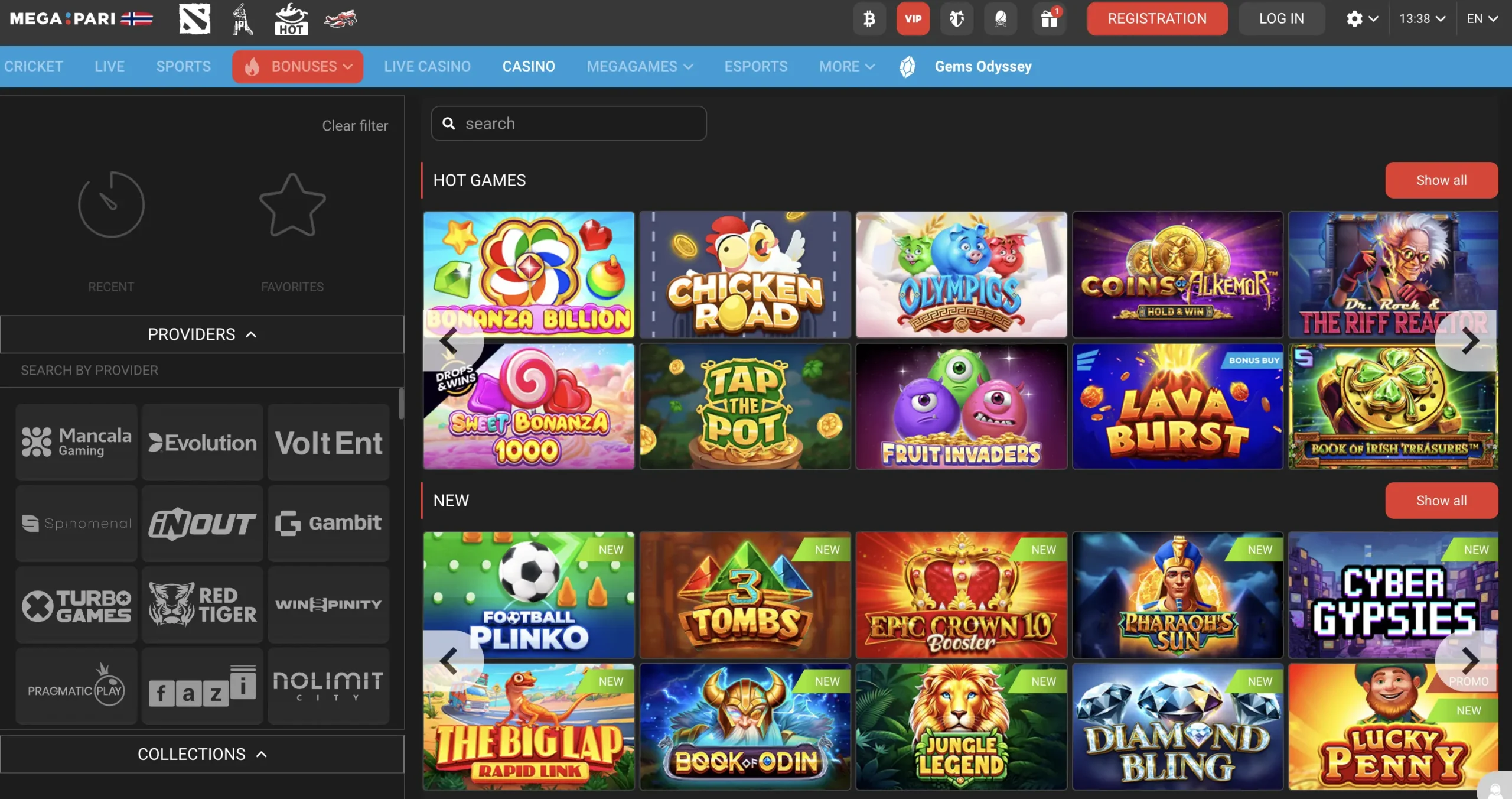Click the Log In button
The image size is (1512, 799).
(x=1281, y=19)
